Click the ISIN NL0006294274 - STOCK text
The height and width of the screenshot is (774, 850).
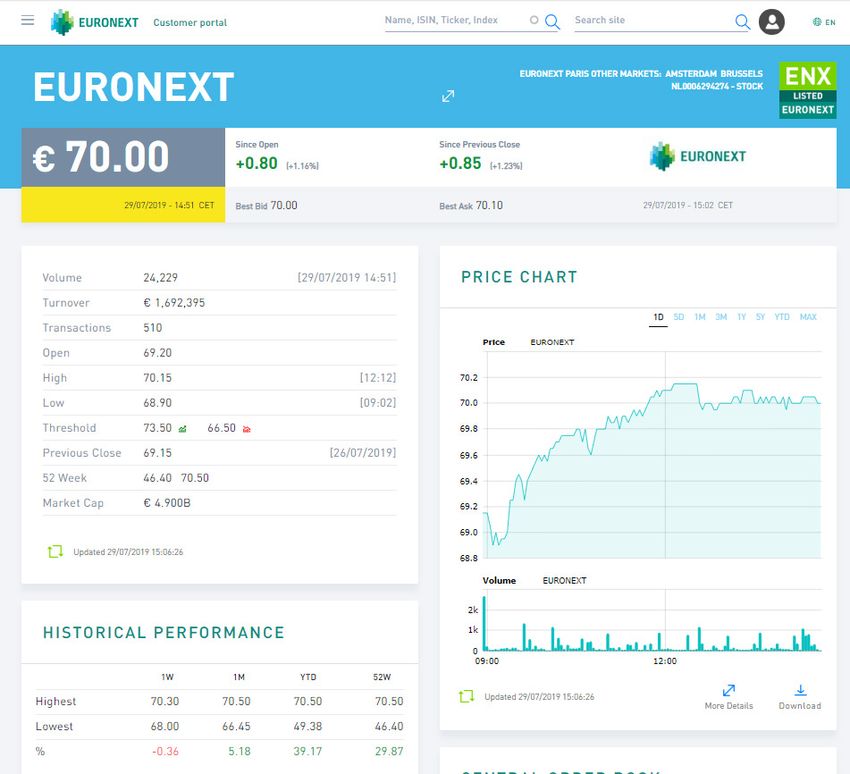717,86
